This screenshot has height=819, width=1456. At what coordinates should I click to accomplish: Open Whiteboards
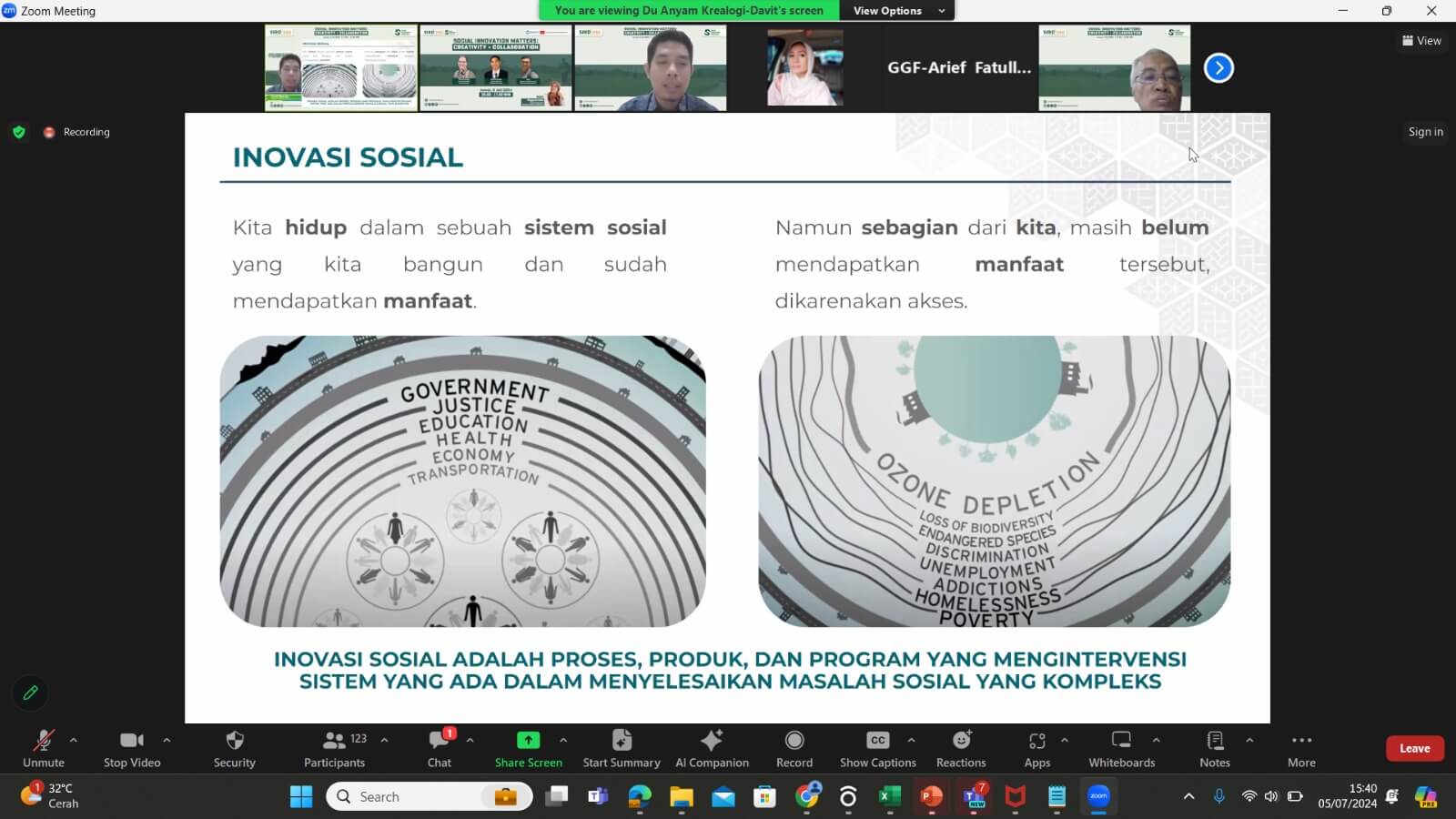click(1121, 748)
